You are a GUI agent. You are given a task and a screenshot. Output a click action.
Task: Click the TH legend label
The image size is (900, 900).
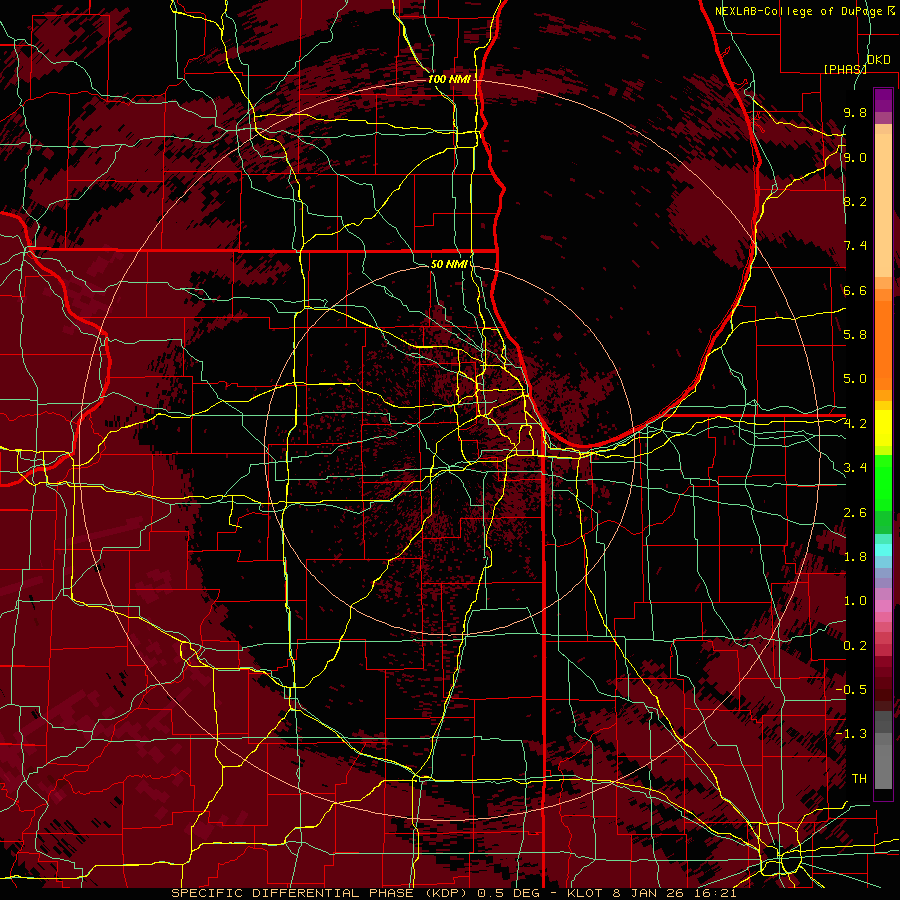859,779
